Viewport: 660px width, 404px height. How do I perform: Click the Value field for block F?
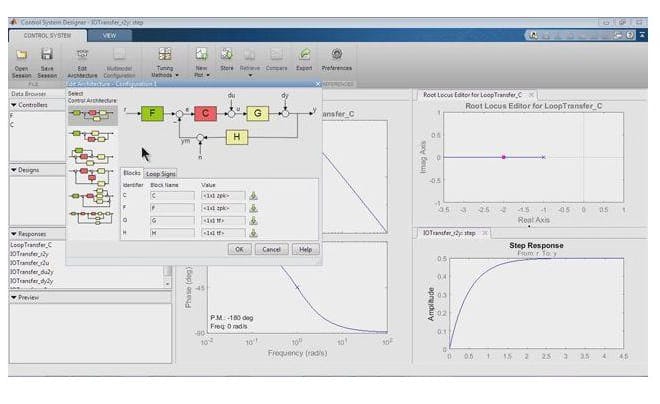pos(223,208)
